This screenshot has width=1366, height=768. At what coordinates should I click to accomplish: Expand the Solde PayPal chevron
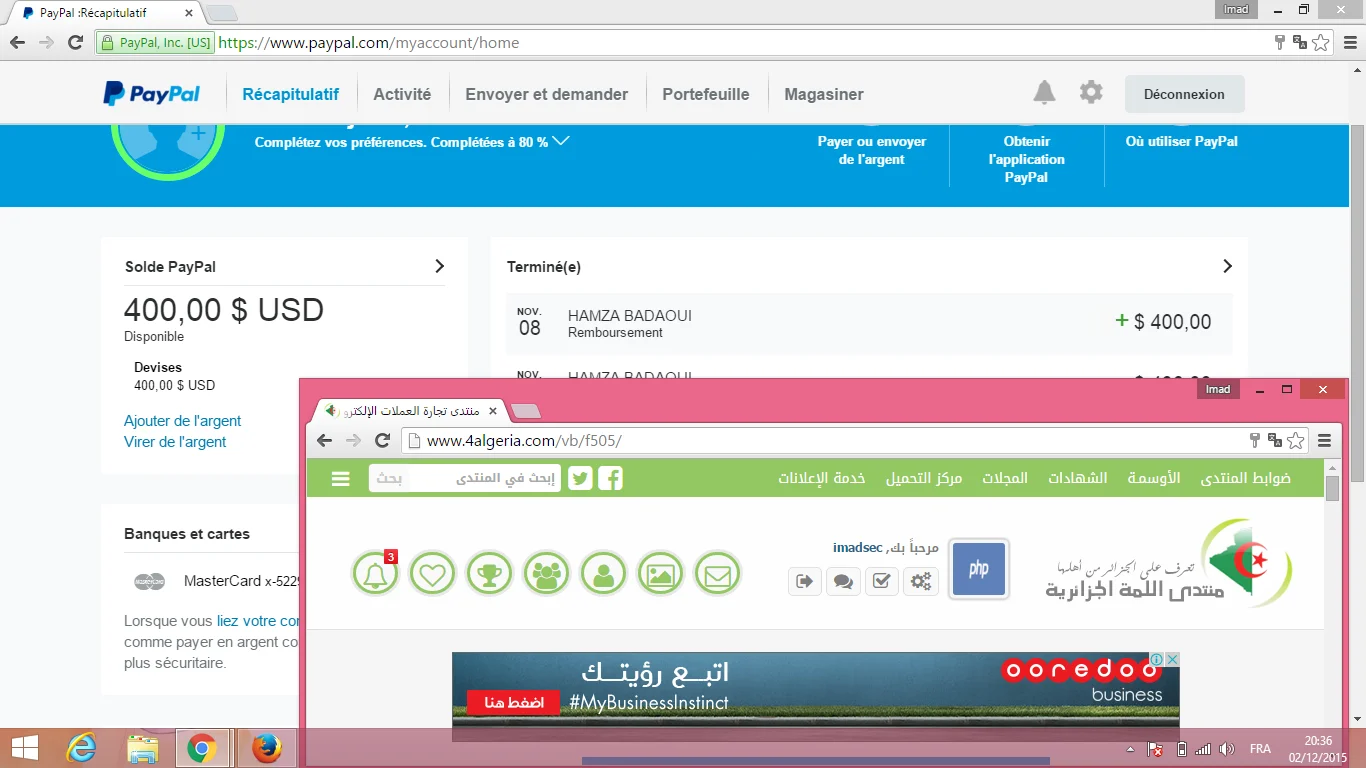tap(439, 266)
